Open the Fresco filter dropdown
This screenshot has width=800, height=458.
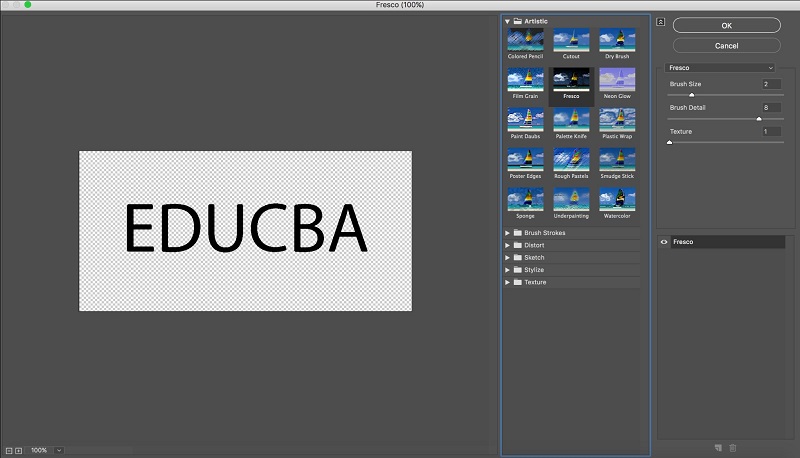click(719, 68)
